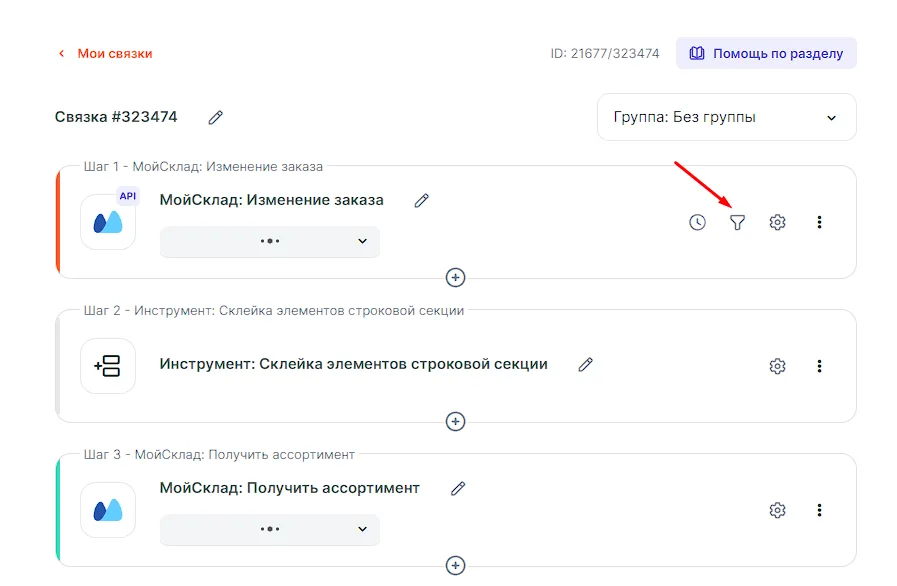
Task: Rename step МойСклад: Получить ассортимент with pencil
Action: click(x=458, y=488)
